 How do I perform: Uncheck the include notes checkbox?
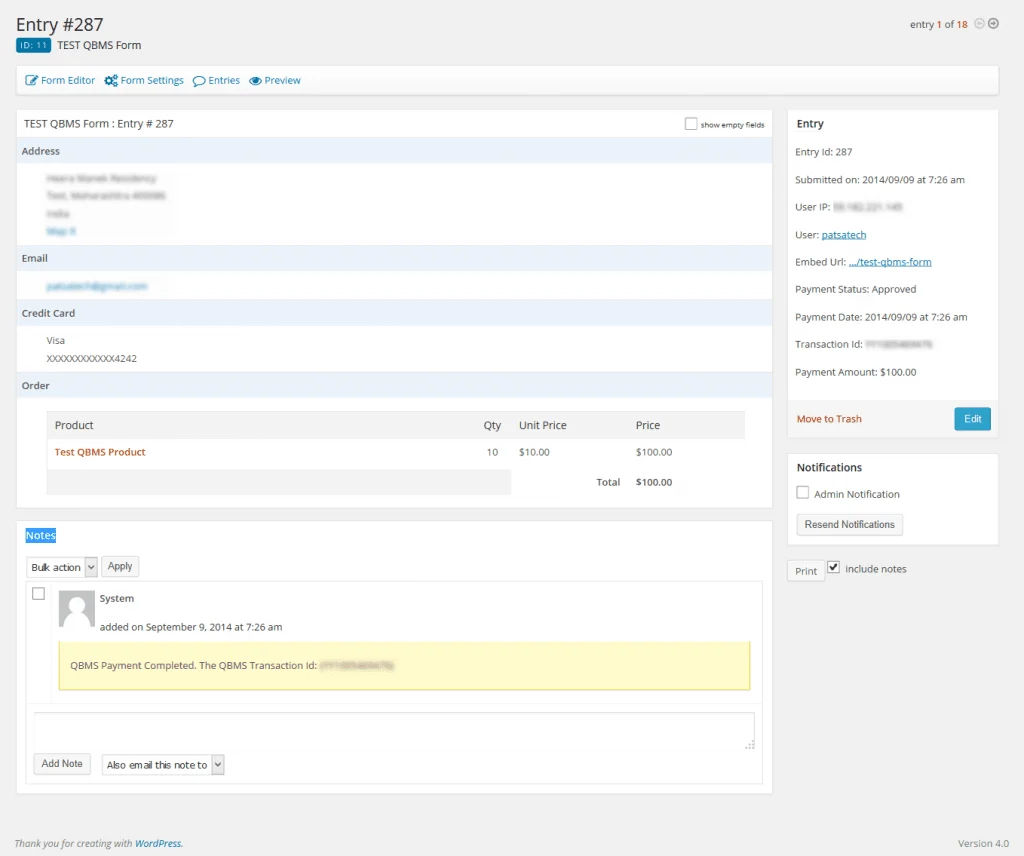tap(833, 567)
